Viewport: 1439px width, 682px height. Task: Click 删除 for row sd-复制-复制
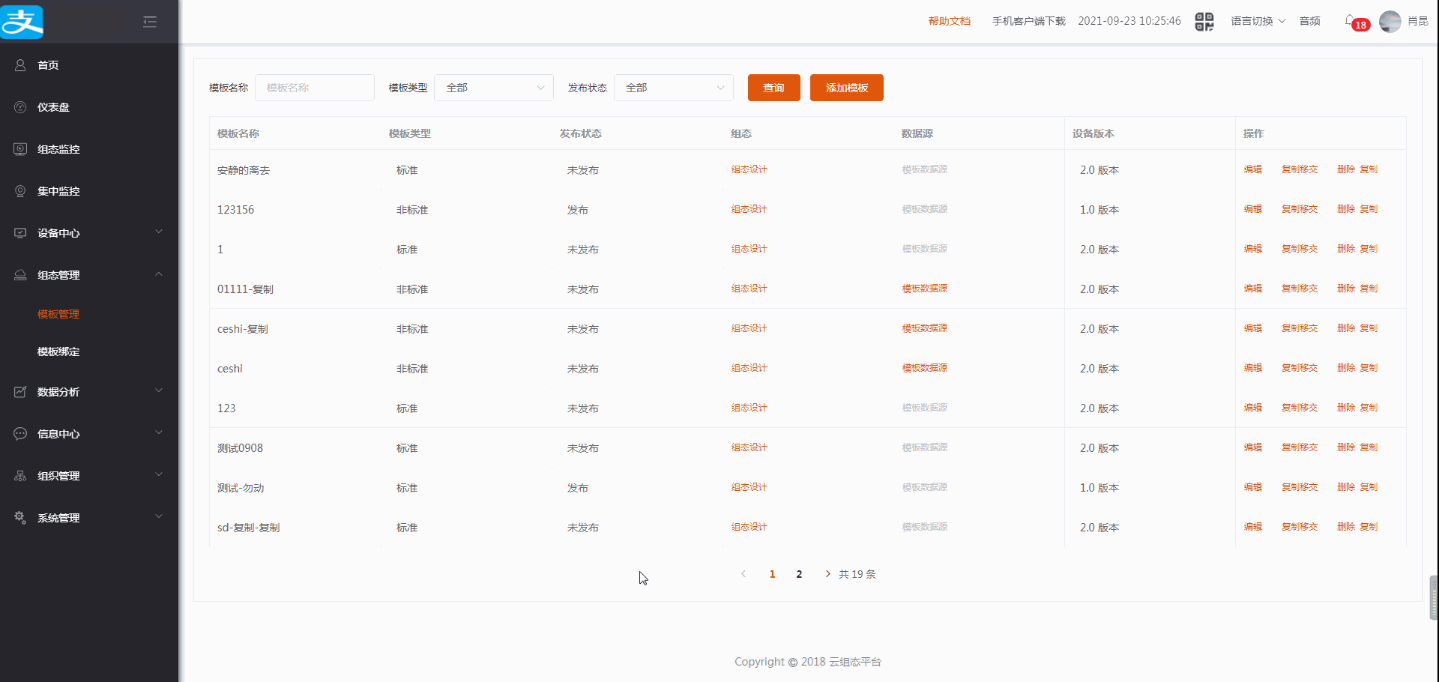click(x=1346, y=527)
